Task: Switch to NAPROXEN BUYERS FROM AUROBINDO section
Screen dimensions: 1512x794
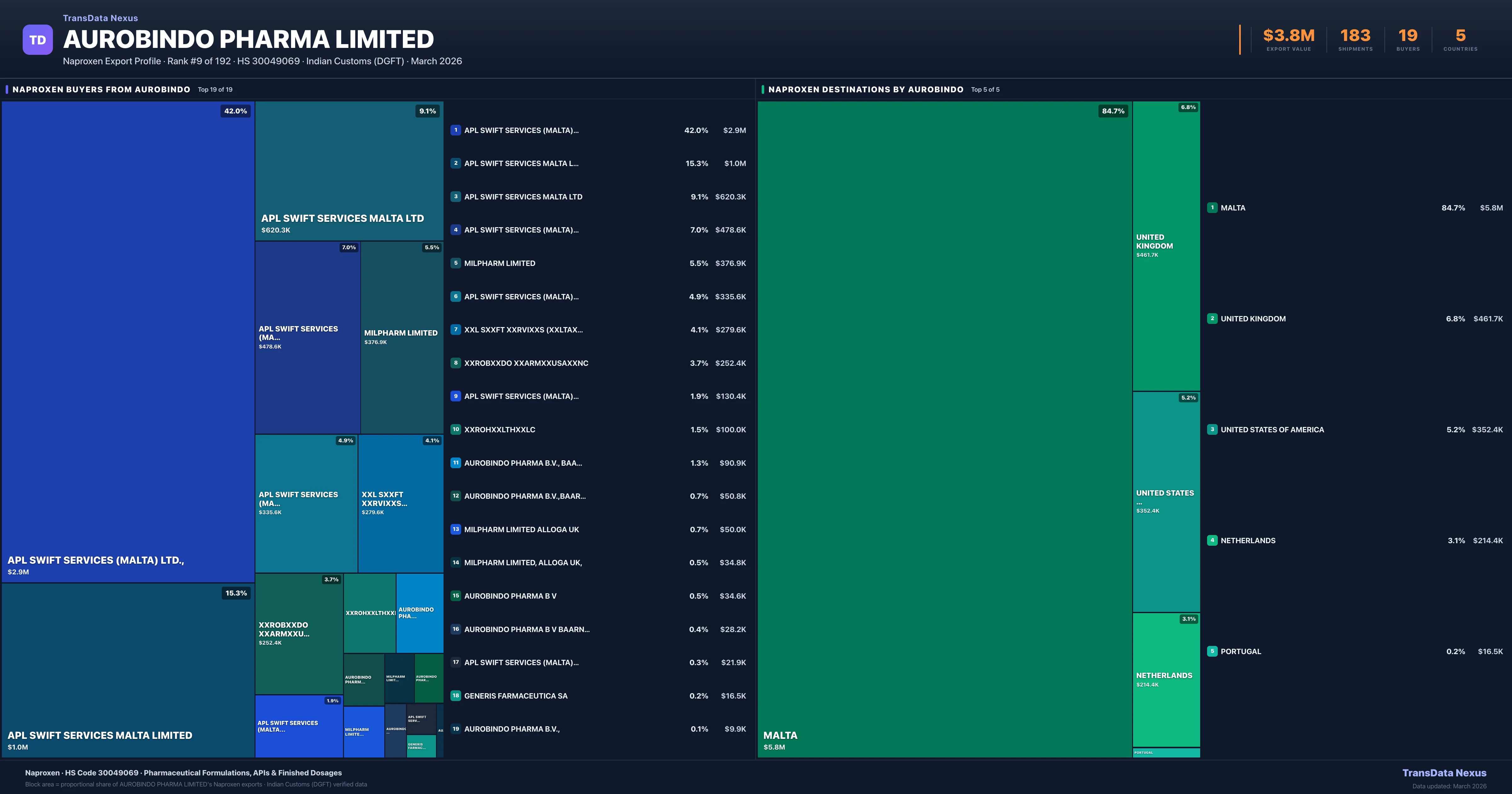Action: point(101,89)
